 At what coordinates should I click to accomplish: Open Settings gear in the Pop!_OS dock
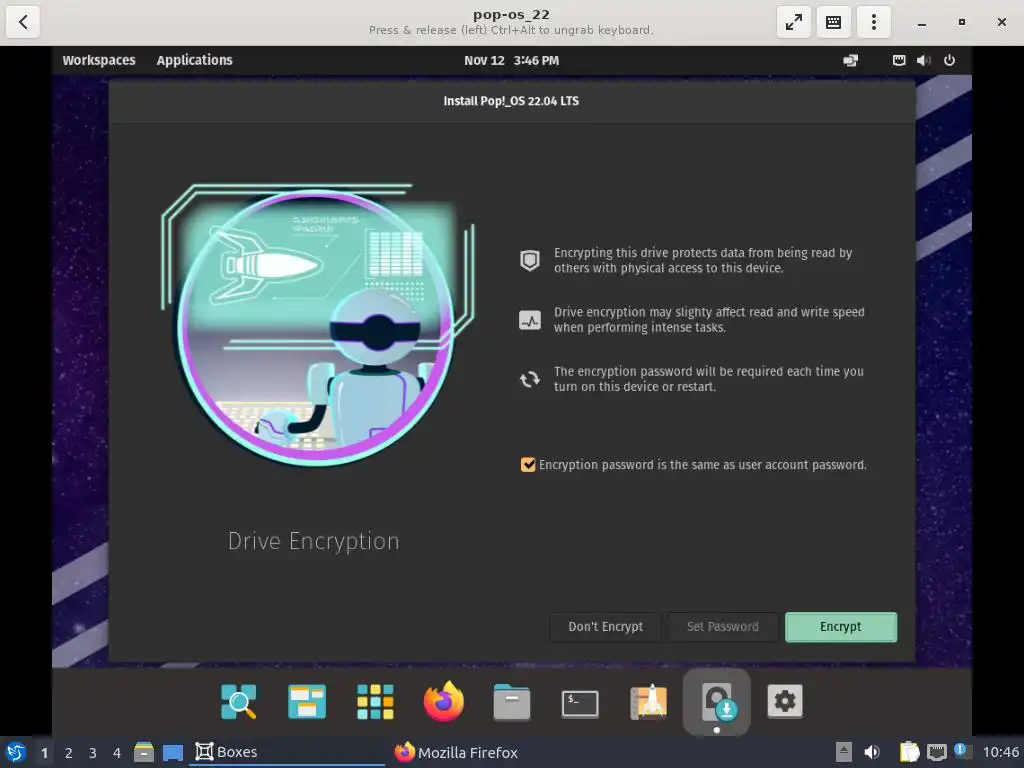click(784, 702)
